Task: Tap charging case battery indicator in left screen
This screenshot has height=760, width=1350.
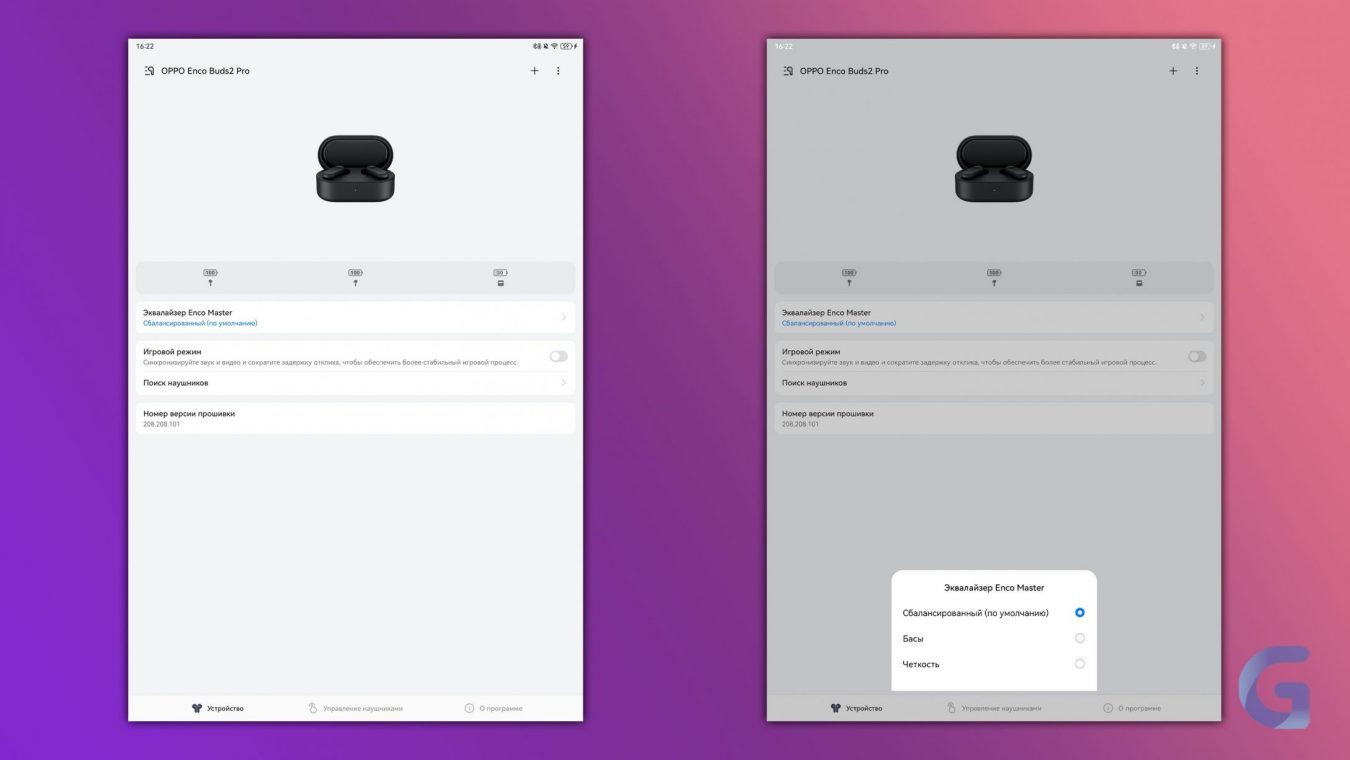Action: click(500, 277)
